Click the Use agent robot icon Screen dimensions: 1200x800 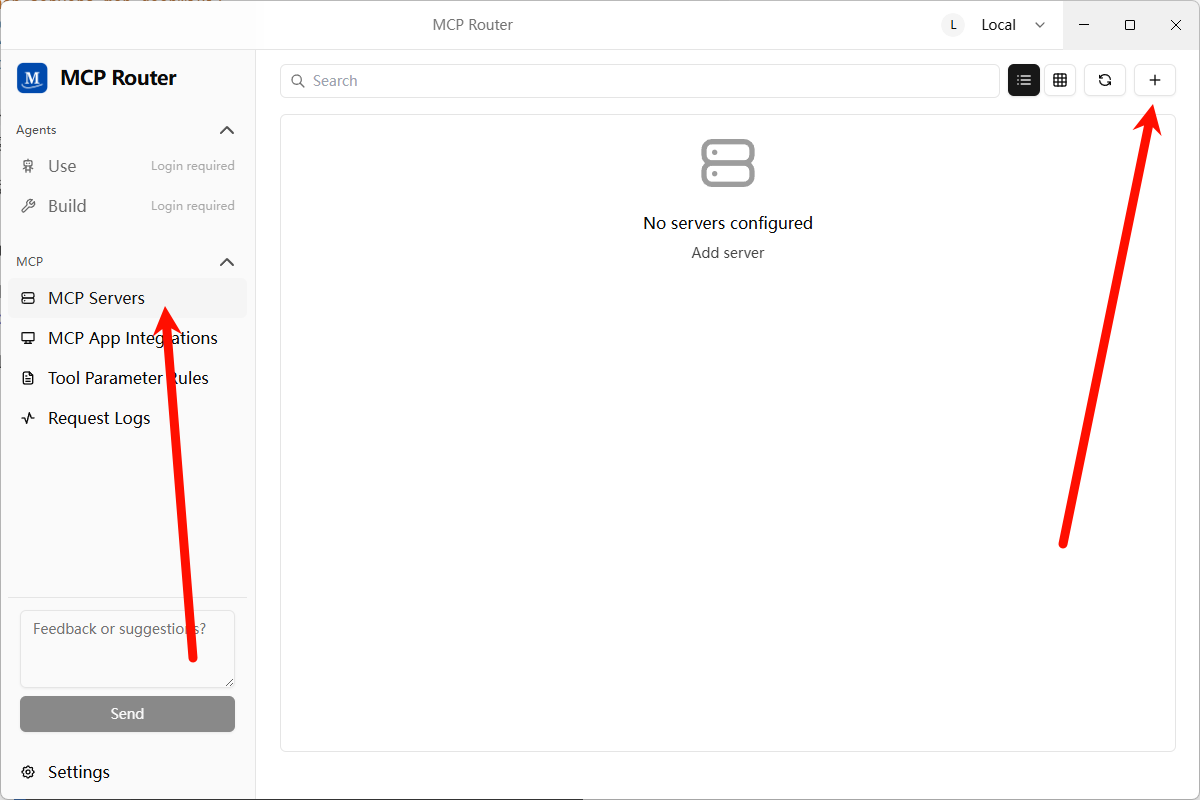28,166
